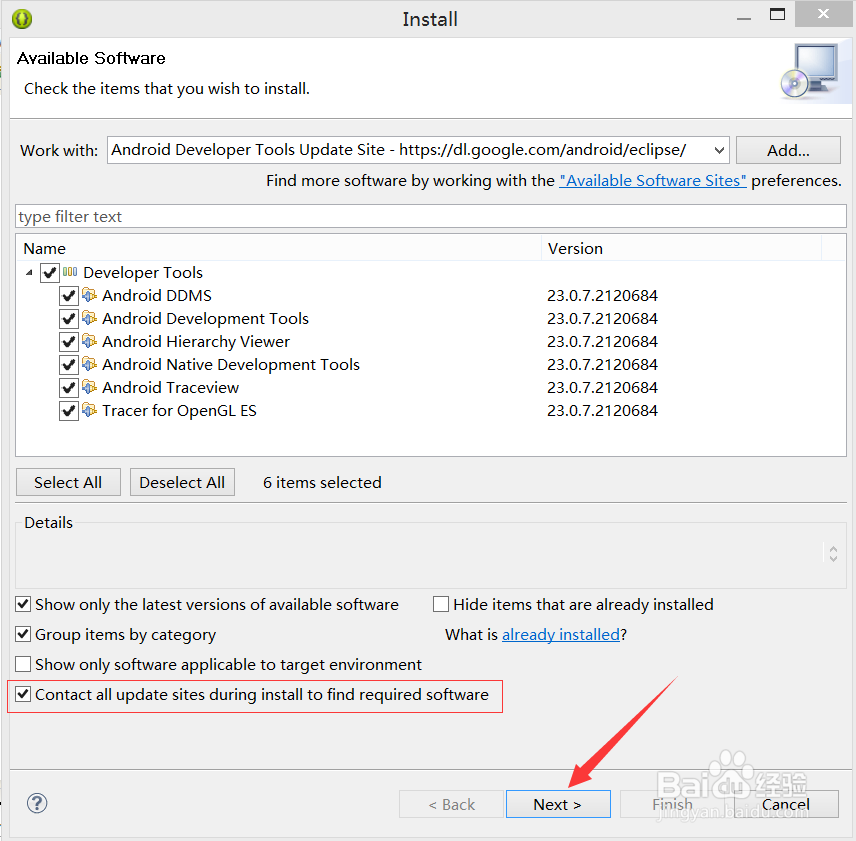
Task: Click the < Back button
Action: (451, 804)
